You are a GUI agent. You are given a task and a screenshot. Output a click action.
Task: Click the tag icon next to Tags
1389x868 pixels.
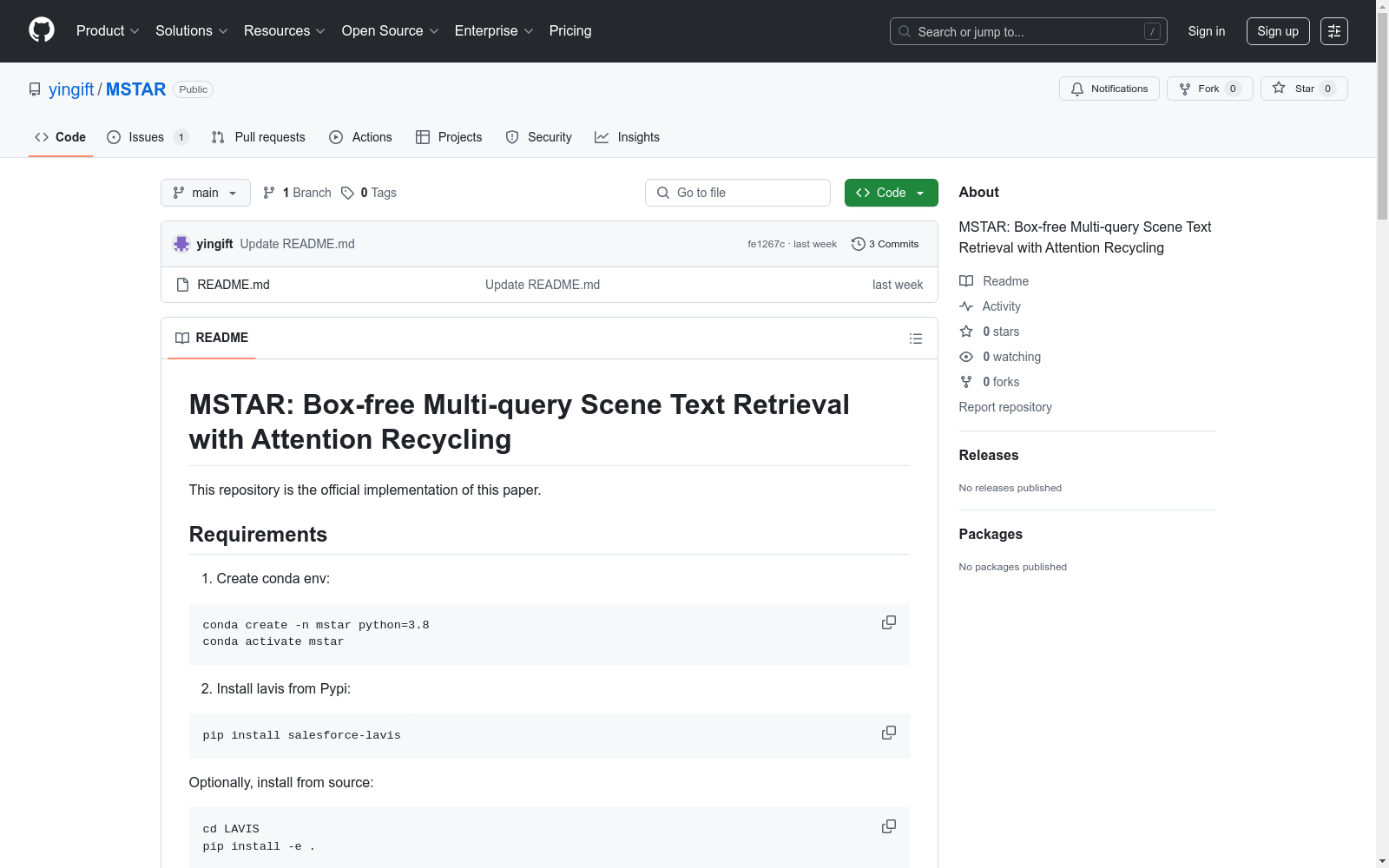pos(347,193)
